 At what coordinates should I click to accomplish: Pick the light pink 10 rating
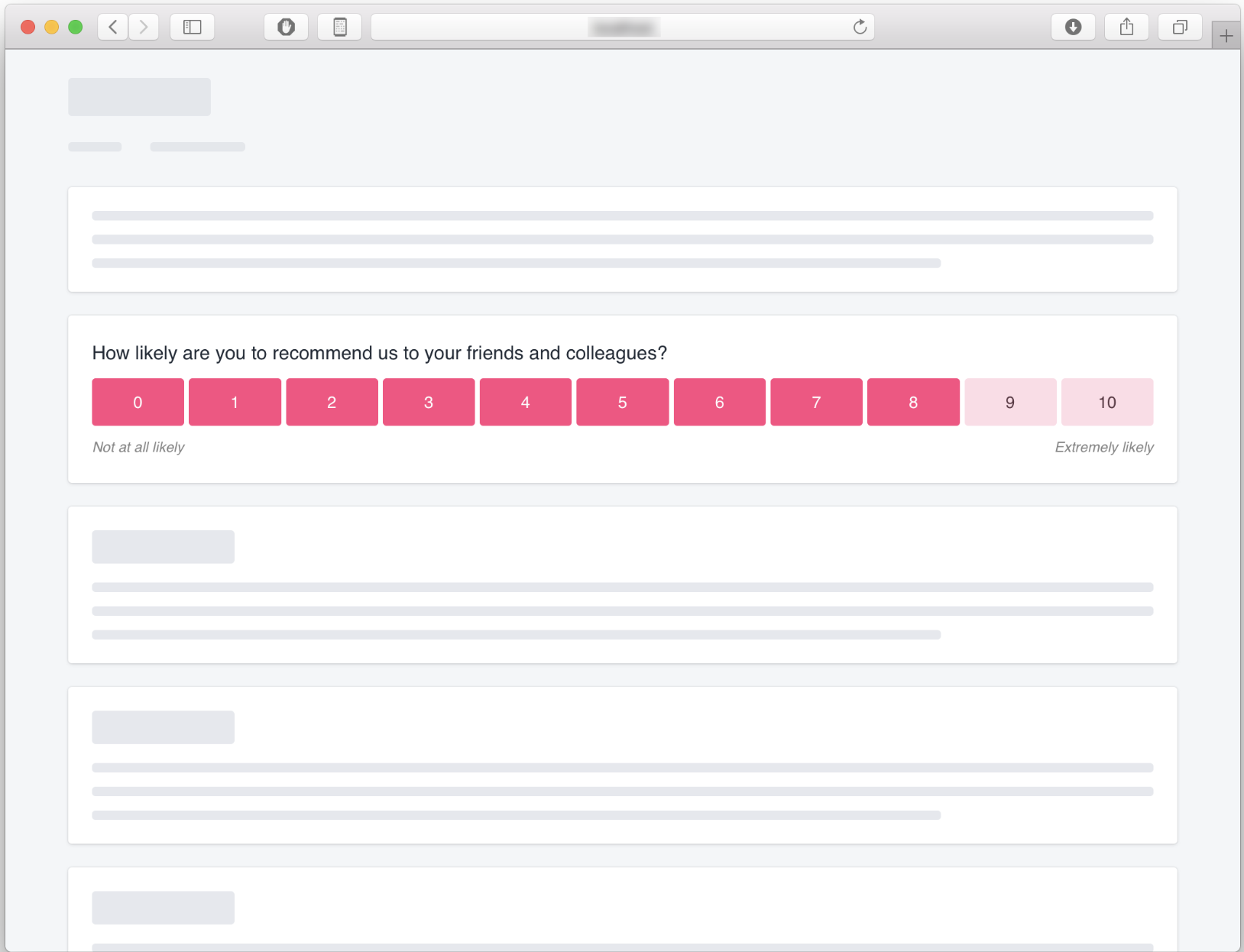point(1106,402)
